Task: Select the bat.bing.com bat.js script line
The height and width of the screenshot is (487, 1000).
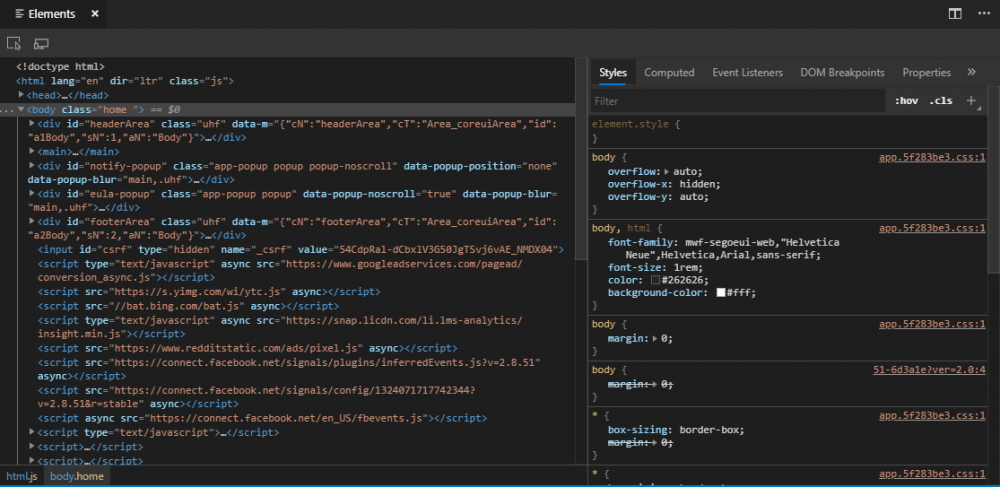Action: [x=188, y=305]
